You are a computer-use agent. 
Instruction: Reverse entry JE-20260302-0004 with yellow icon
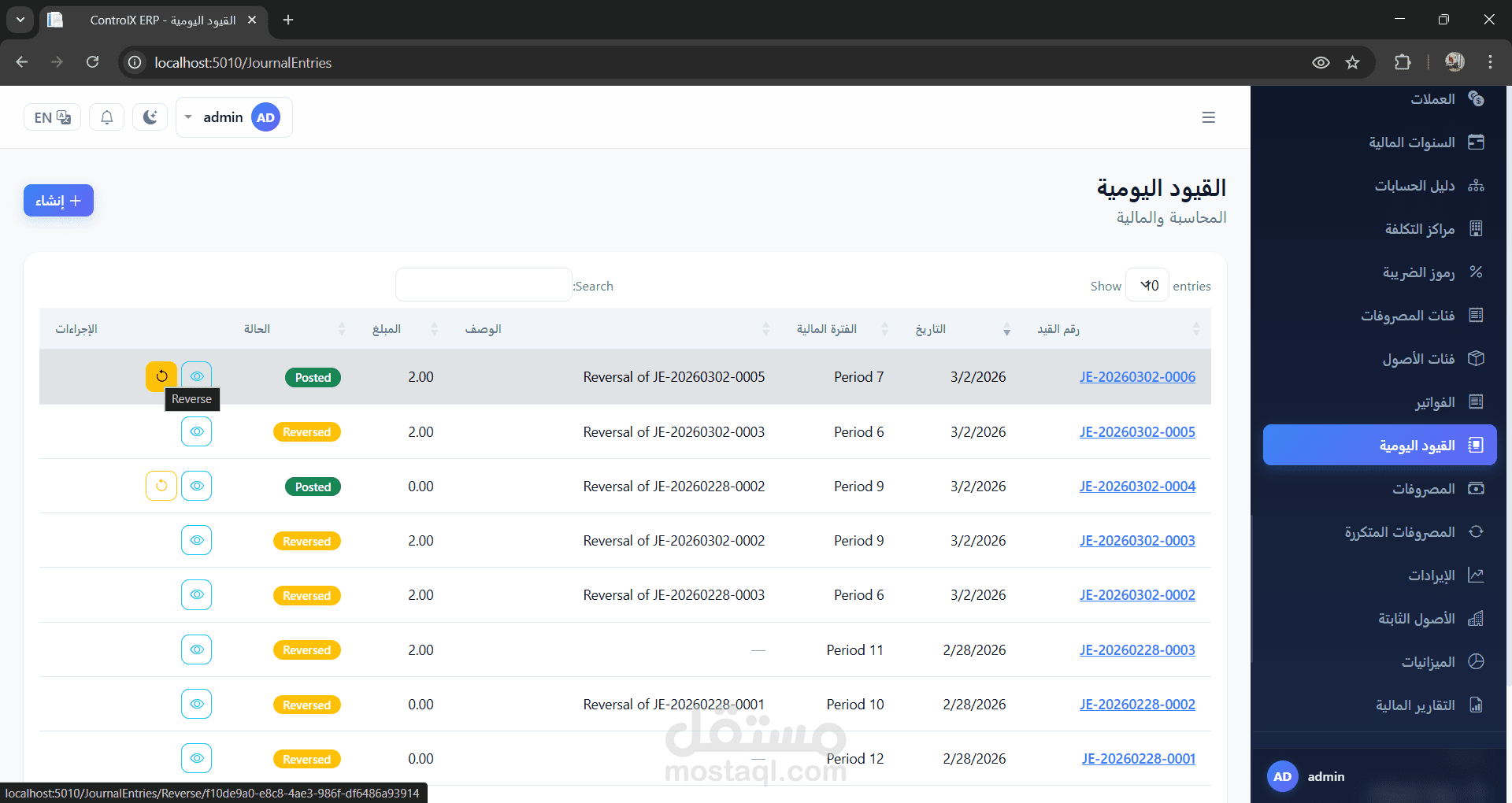pyautogui.click(x=161, y=486)
